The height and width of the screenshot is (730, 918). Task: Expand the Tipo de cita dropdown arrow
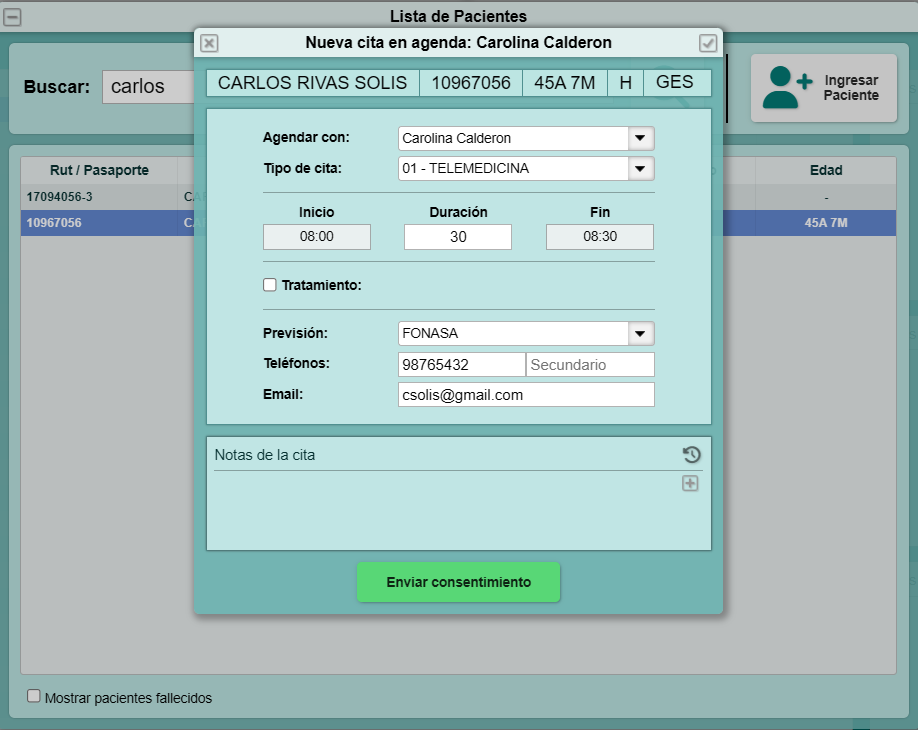(x=640, y=169)
